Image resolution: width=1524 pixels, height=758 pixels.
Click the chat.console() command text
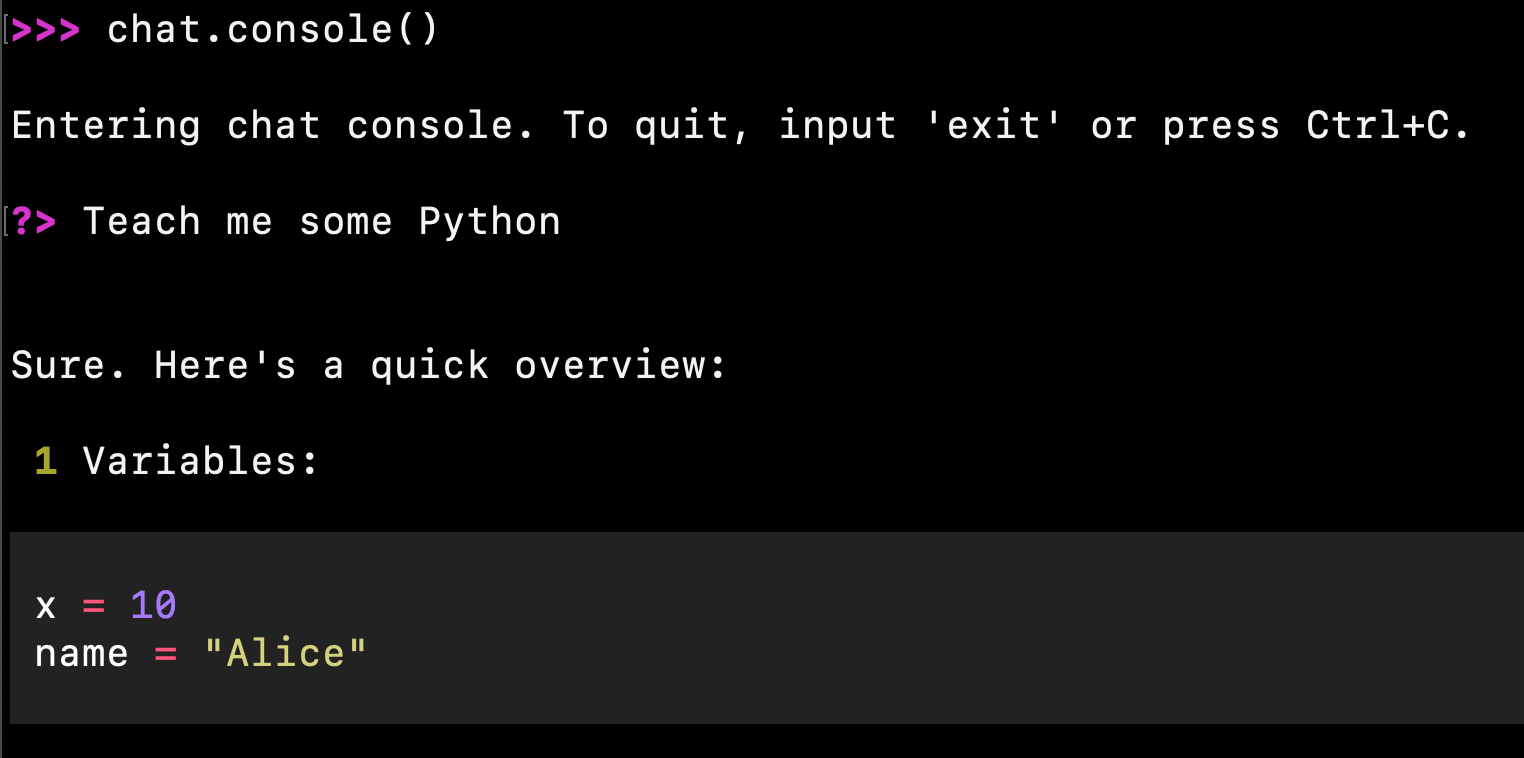pos(273,30)
